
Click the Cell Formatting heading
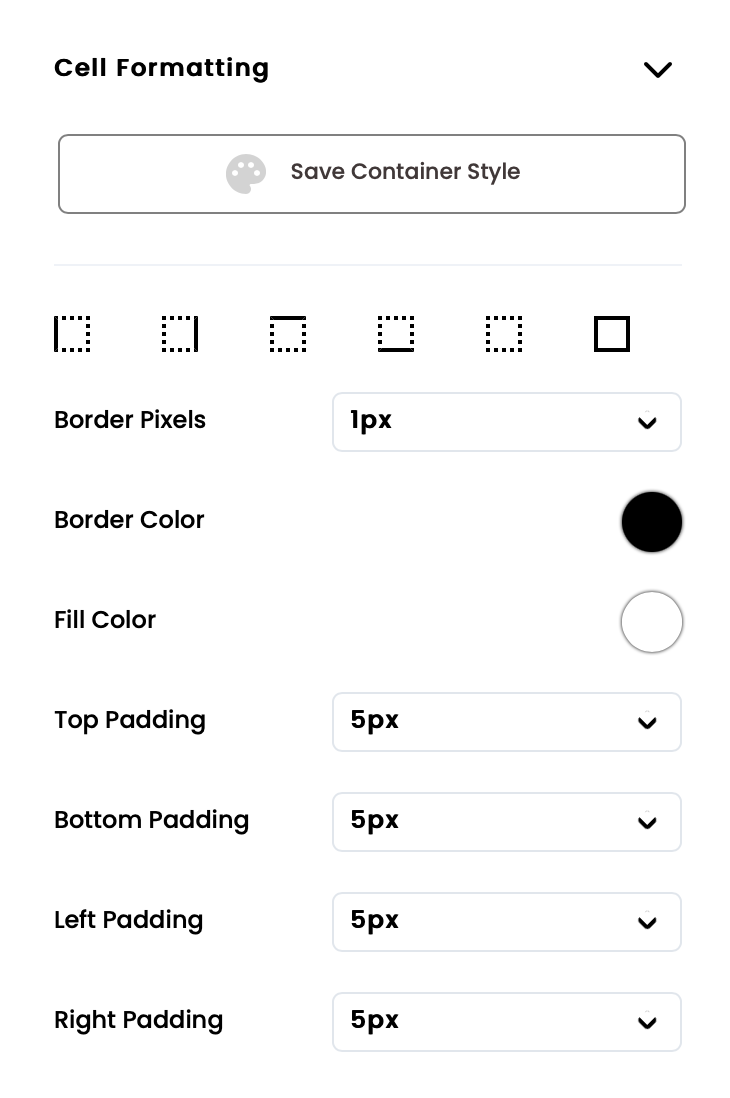(162, 68)
